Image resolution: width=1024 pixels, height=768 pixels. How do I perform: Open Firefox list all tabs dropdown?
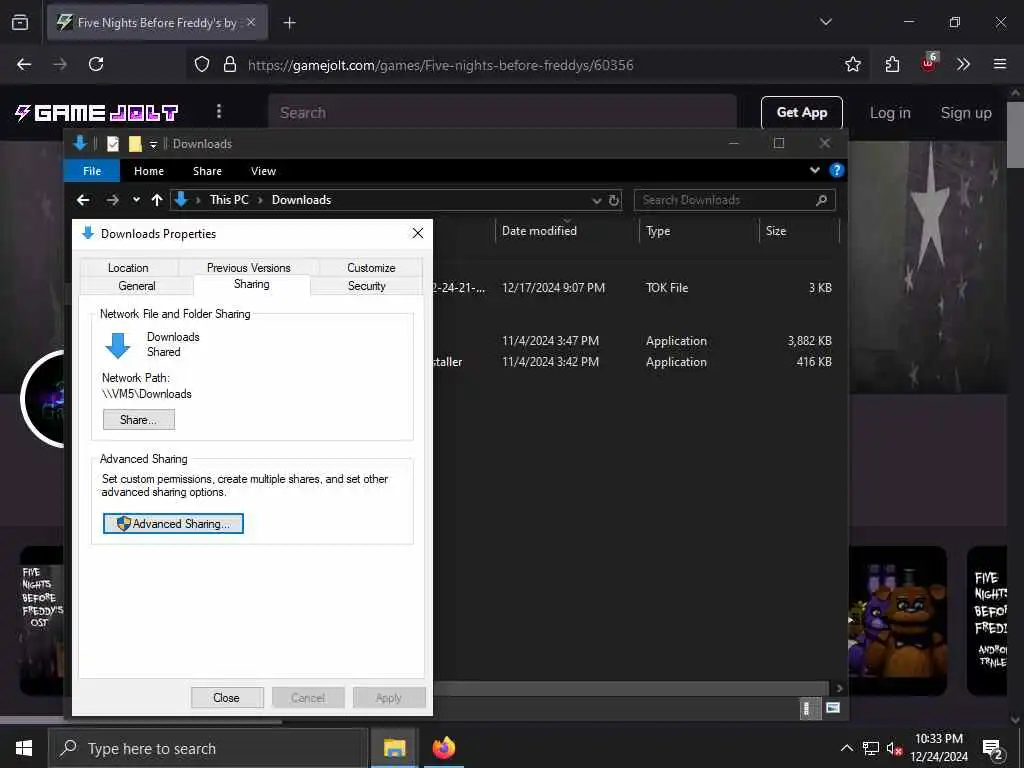[x=825, y=22]
